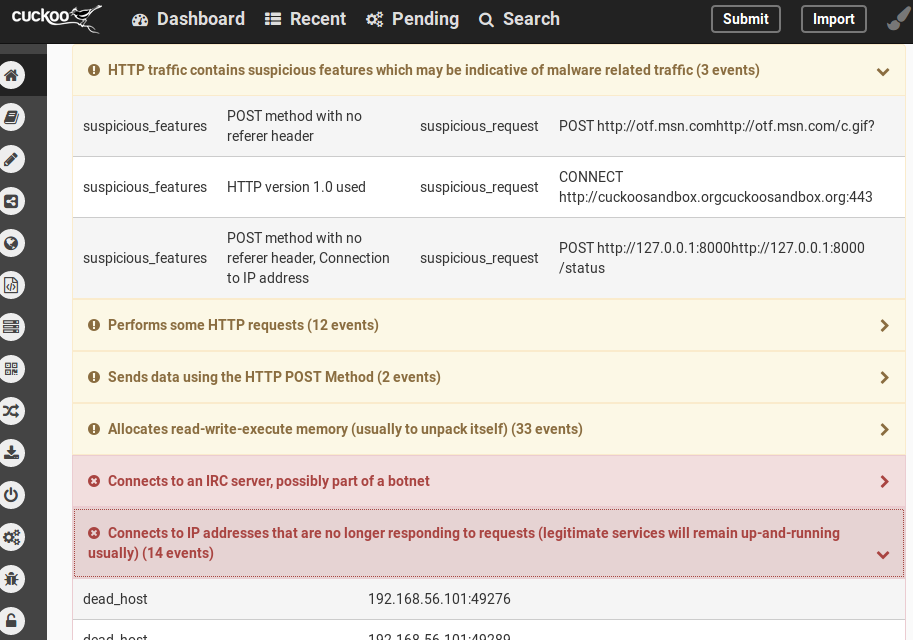Viewport: 913px width, 640px height.
Task: Select the code snippet sidebar icon
Action: 11,284
